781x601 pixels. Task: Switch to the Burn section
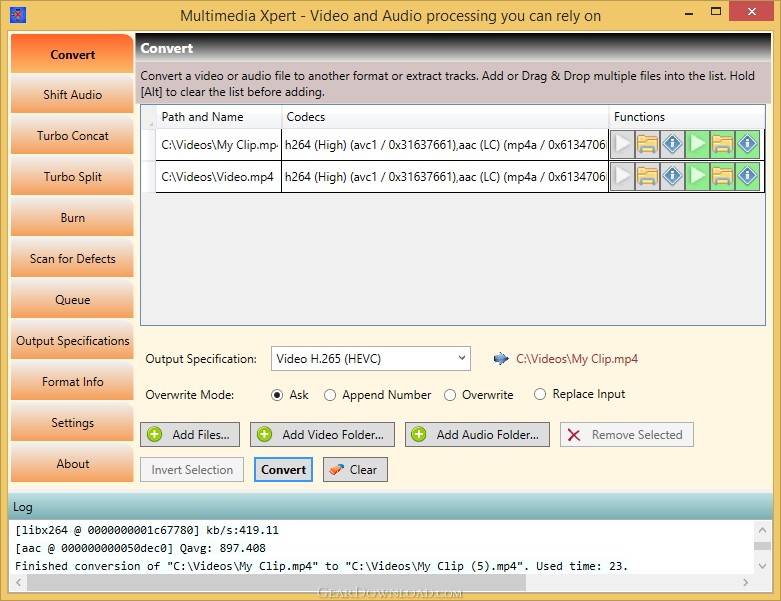point(72,218)
